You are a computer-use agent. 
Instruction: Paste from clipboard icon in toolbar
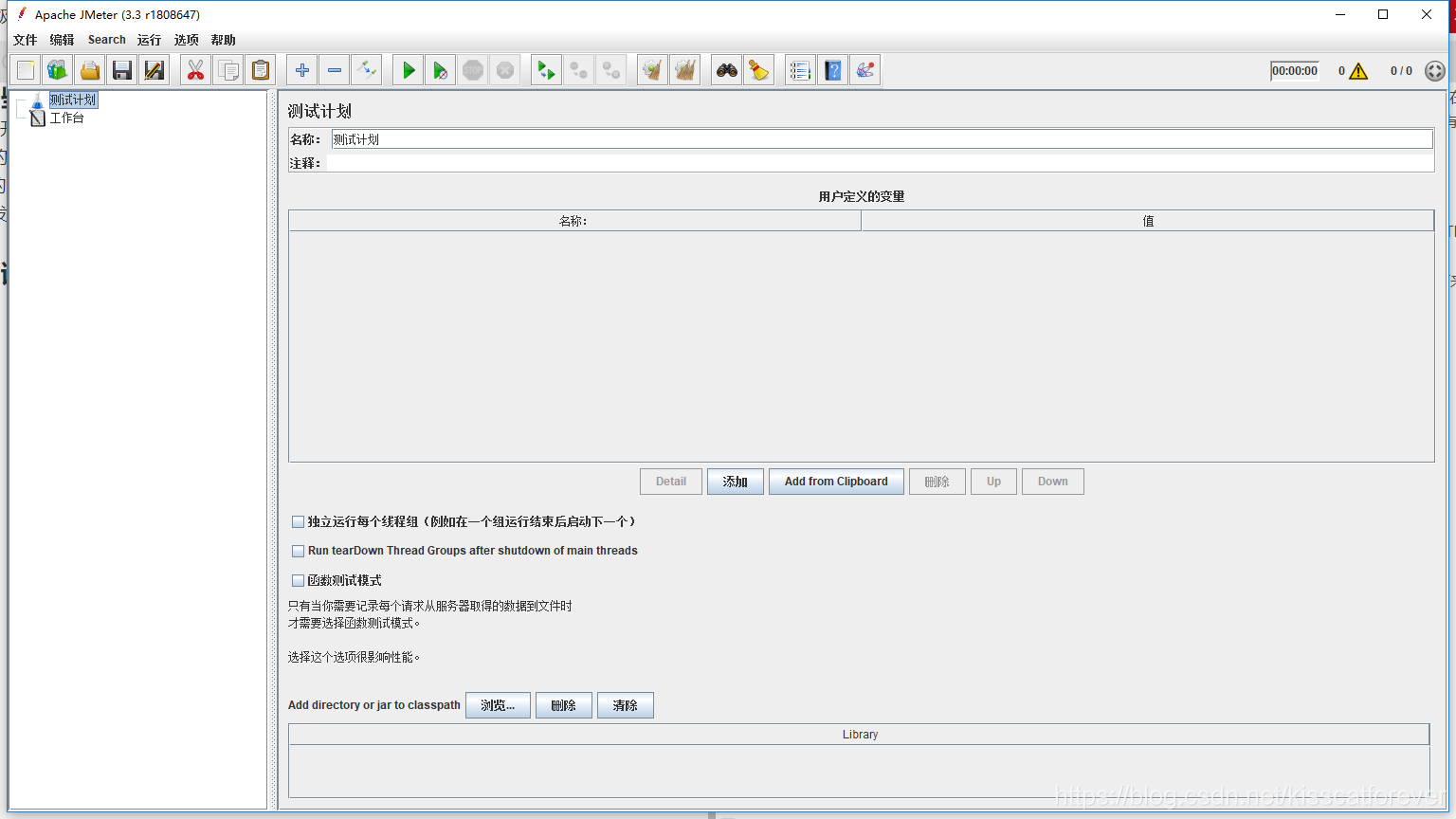point(261,70)
